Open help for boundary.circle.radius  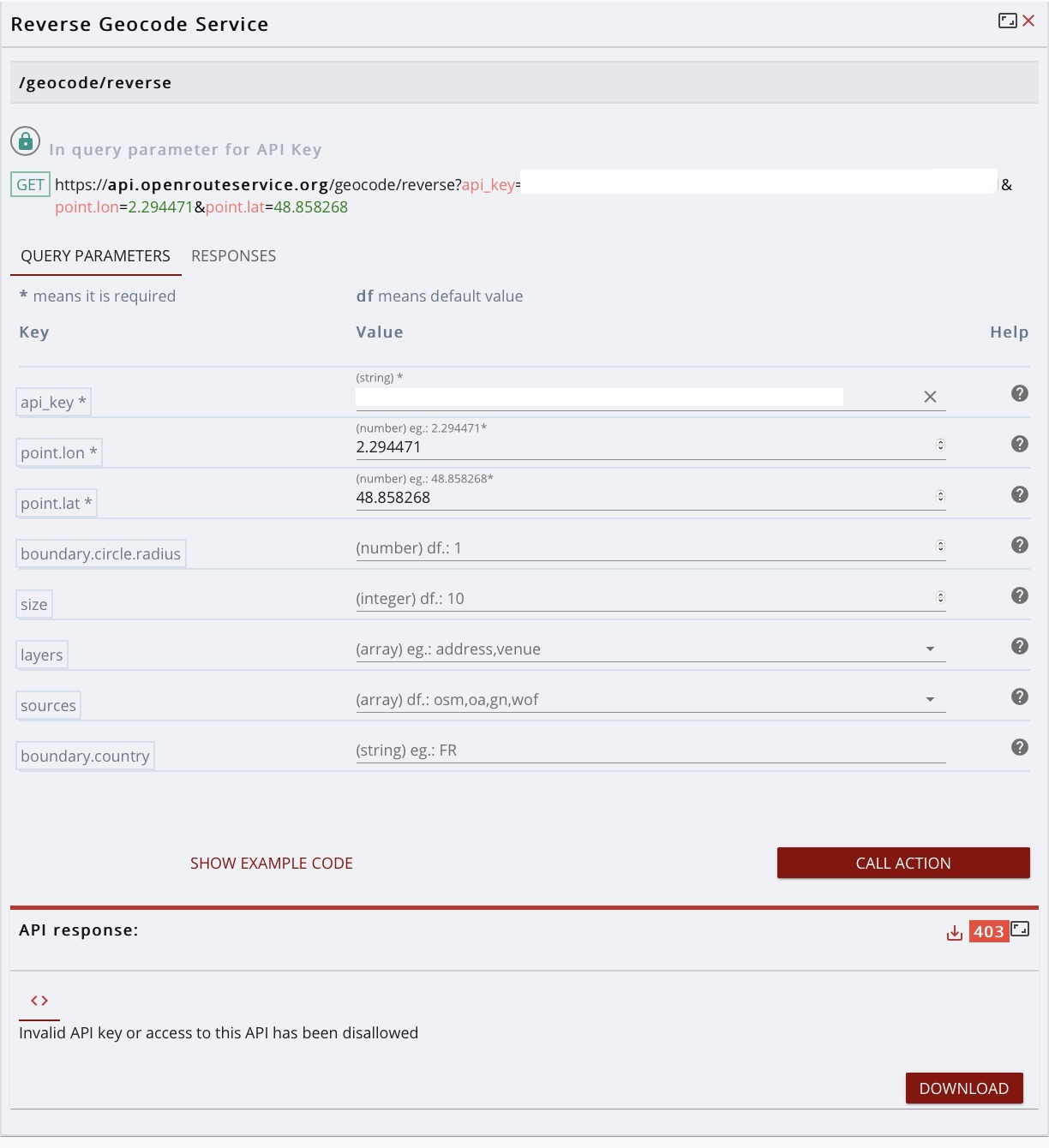(1020, 544)
